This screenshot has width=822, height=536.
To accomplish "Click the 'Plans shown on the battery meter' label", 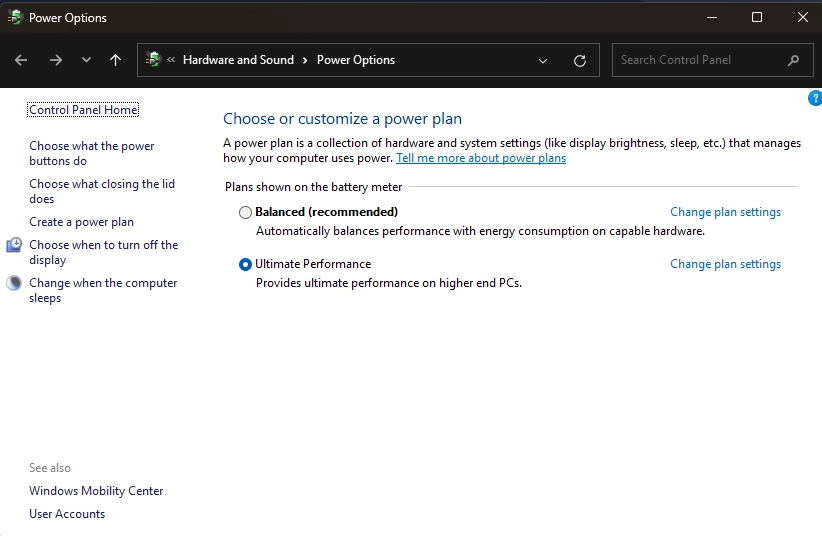I will point(313,187).
